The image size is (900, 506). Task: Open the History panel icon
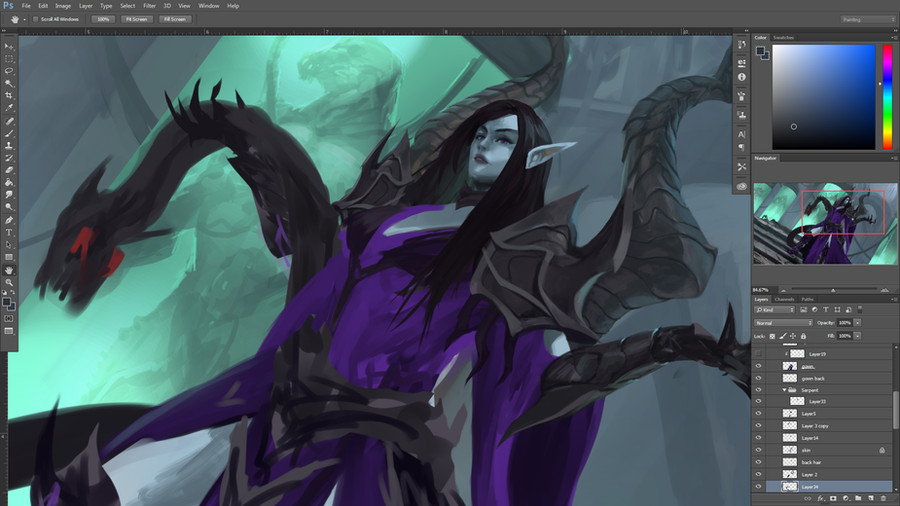(742, 45)
